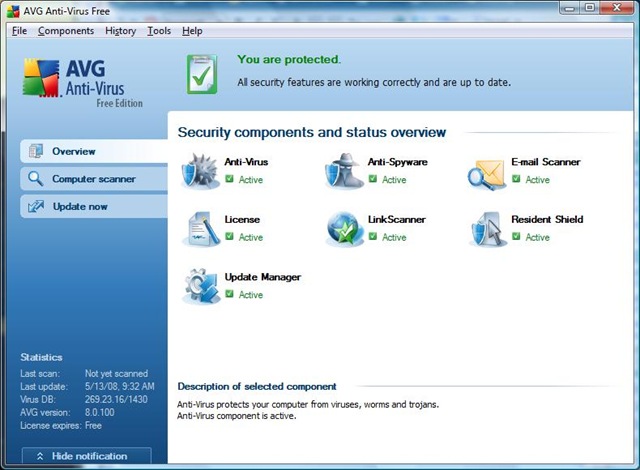Click the Hide notification chevron icon
This screenshot has height=470, width=640.
point(40,456)
